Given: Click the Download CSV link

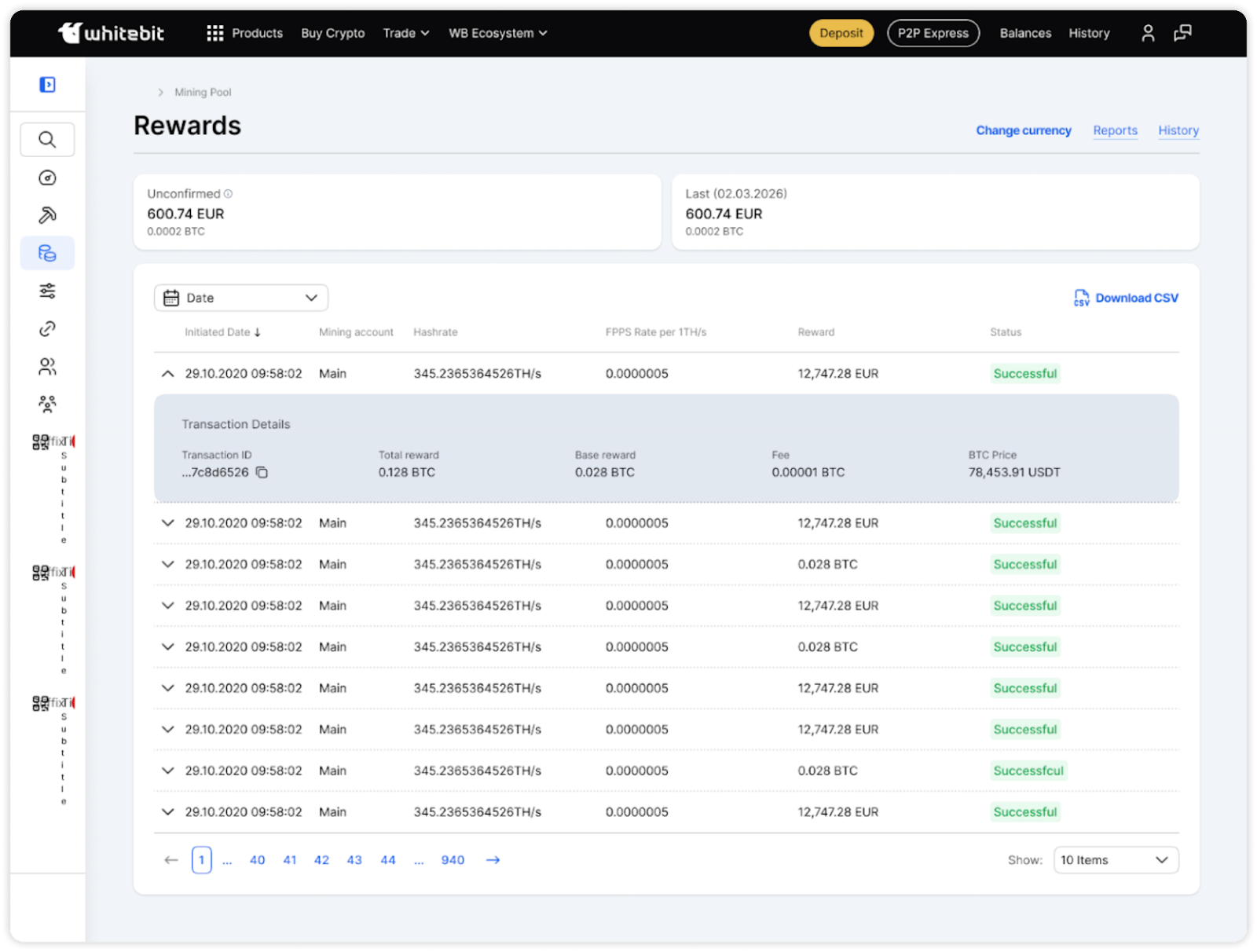Looking at the screenshot, I should (1126, 298).
